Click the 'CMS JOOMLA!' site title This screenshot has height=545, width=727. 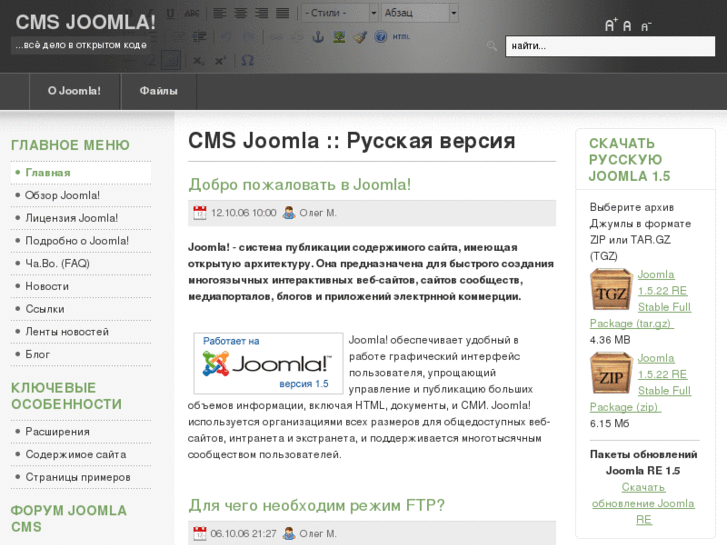[x=86, y=22]
